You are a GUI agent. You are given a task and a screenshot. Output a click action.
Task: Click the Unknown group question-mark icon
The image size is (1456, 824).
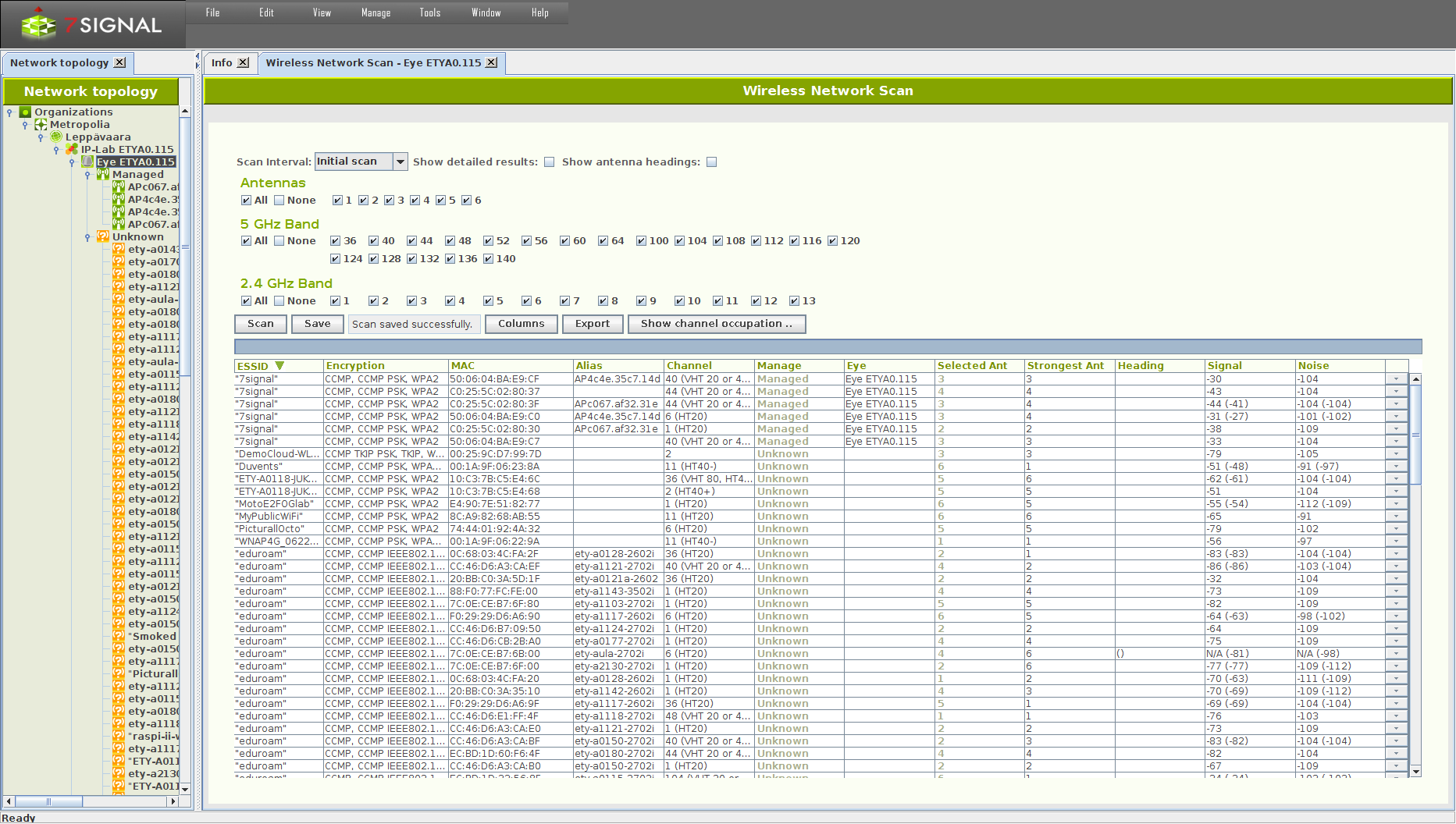coord(103,237)
